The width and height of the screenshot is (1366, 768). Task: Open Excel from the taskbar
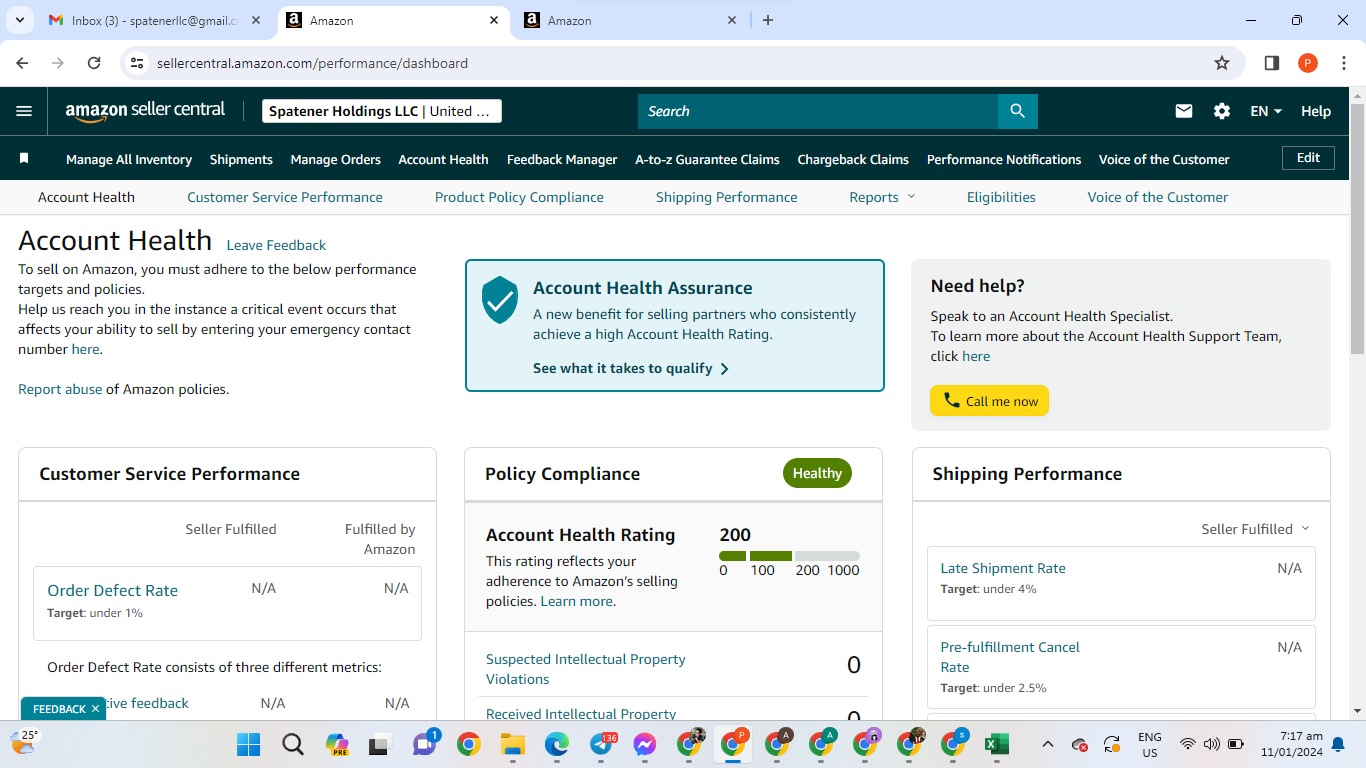pyautogui.click(x=997, y=744)
